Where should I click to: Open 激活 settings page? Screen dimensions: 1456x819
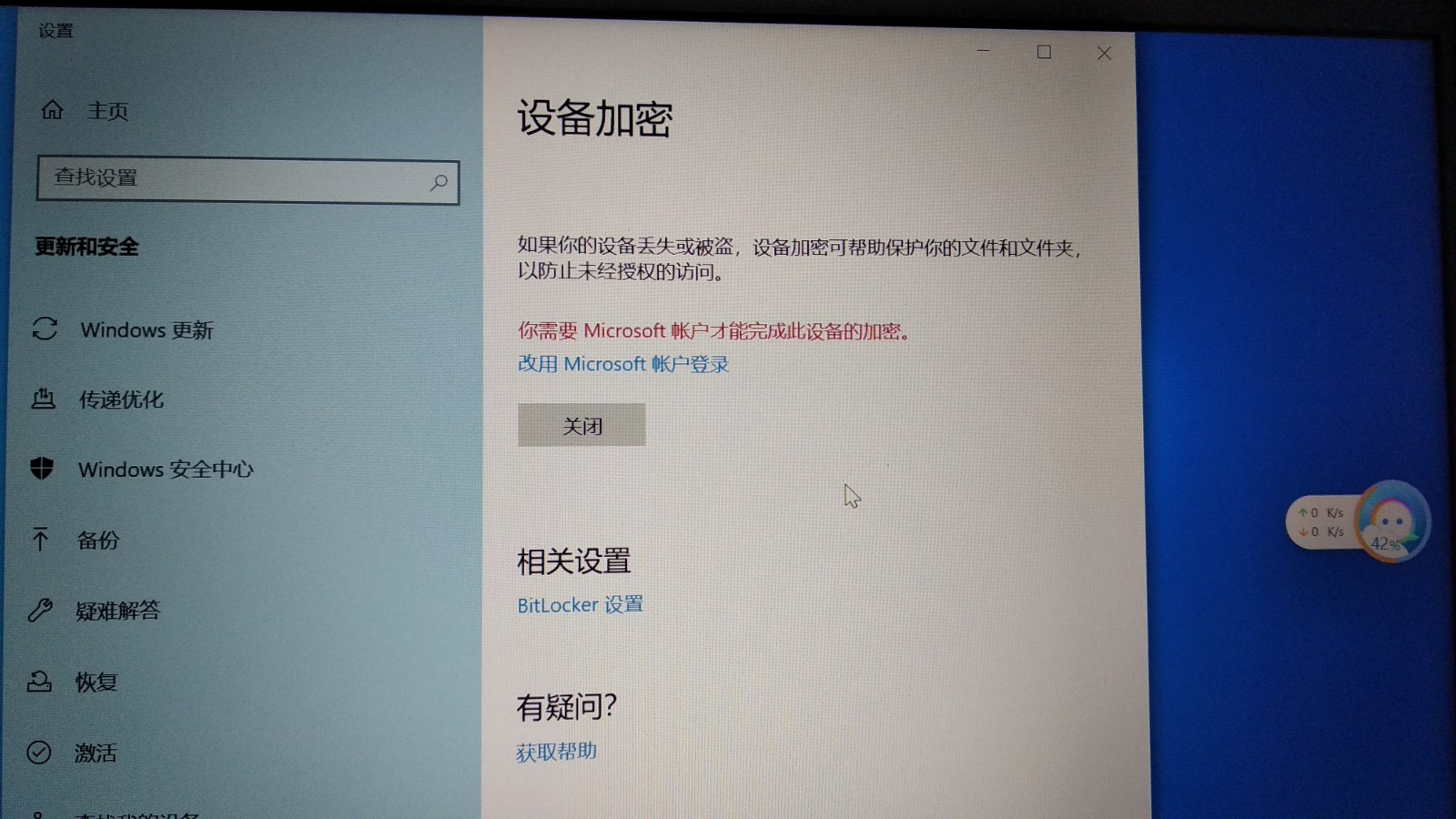(96, 753)
